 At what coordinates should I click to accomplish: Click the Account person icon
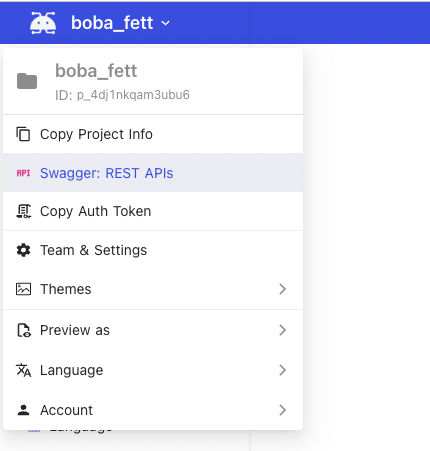pos(23,410)
